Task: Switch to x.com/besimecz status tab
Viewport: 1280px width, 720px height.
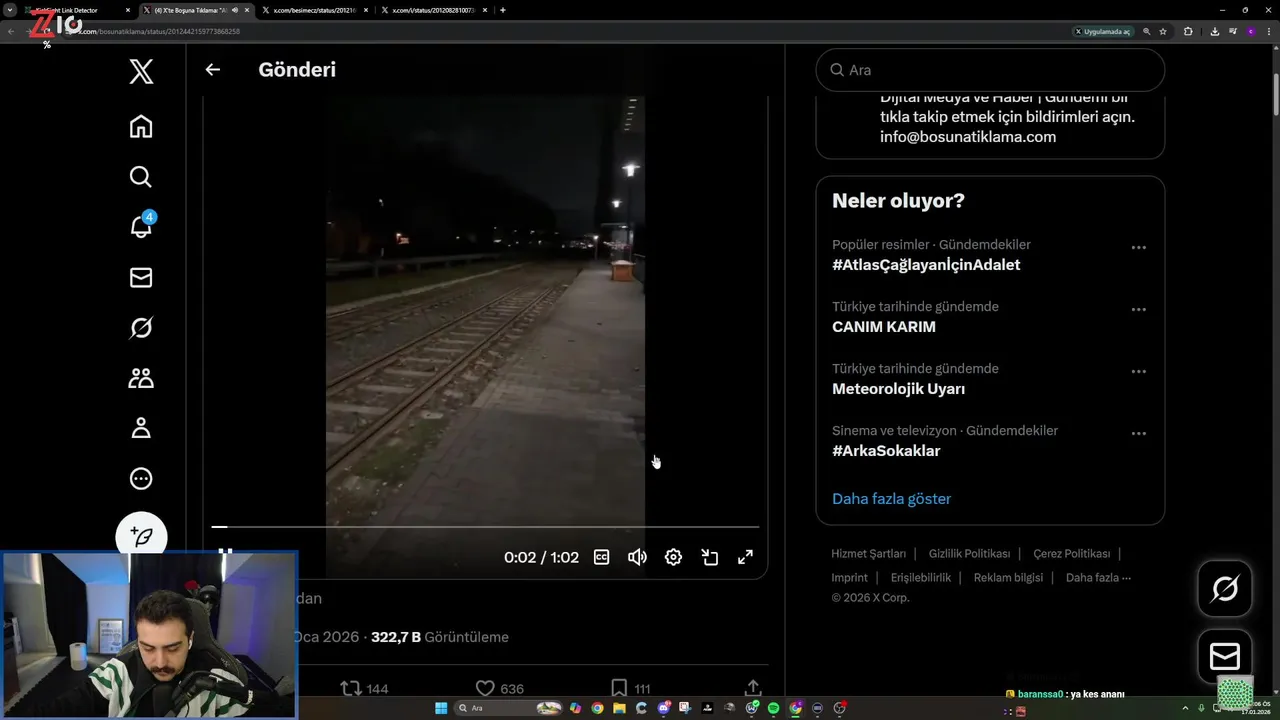Action: coord(314,10)
